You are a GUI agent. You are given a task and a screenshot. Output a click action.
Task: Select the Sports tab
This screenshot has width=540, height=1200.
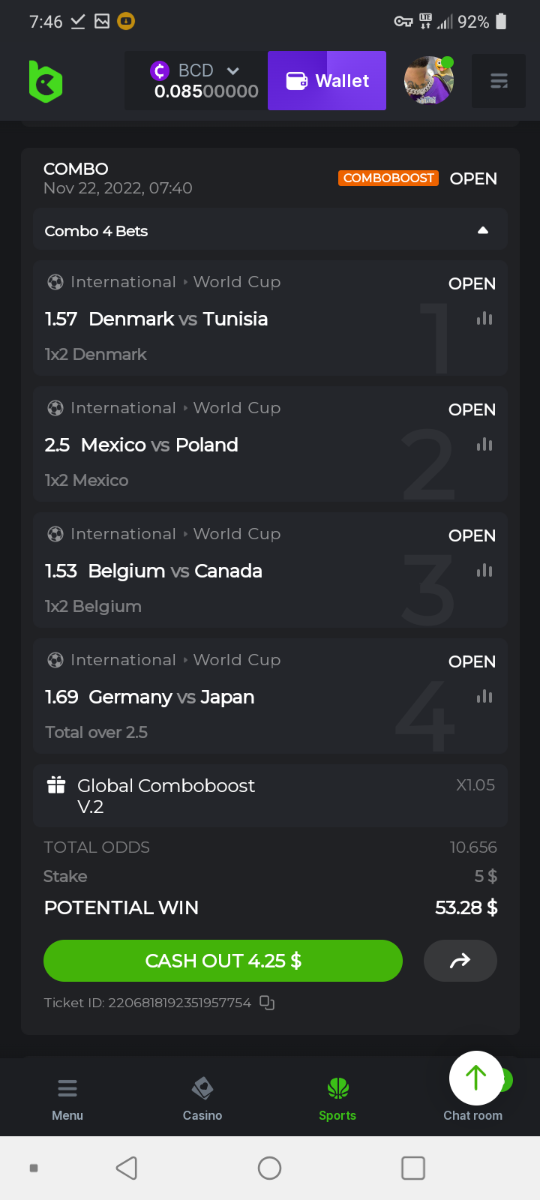tap(337, 1099)
